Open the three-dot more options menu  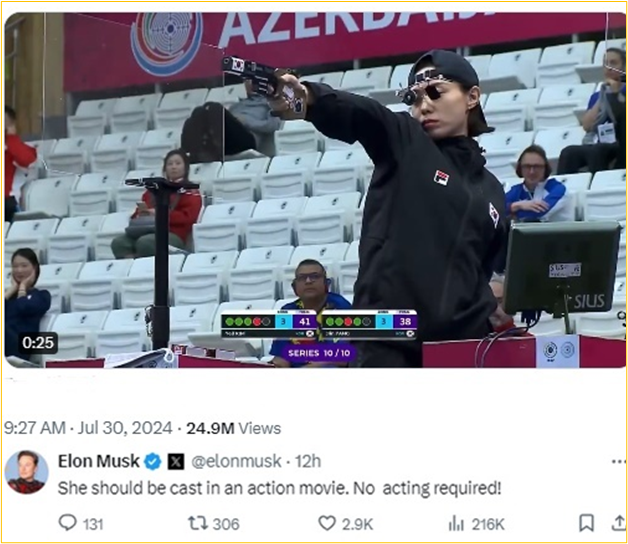pyautogui.click(x=619, y=462)
